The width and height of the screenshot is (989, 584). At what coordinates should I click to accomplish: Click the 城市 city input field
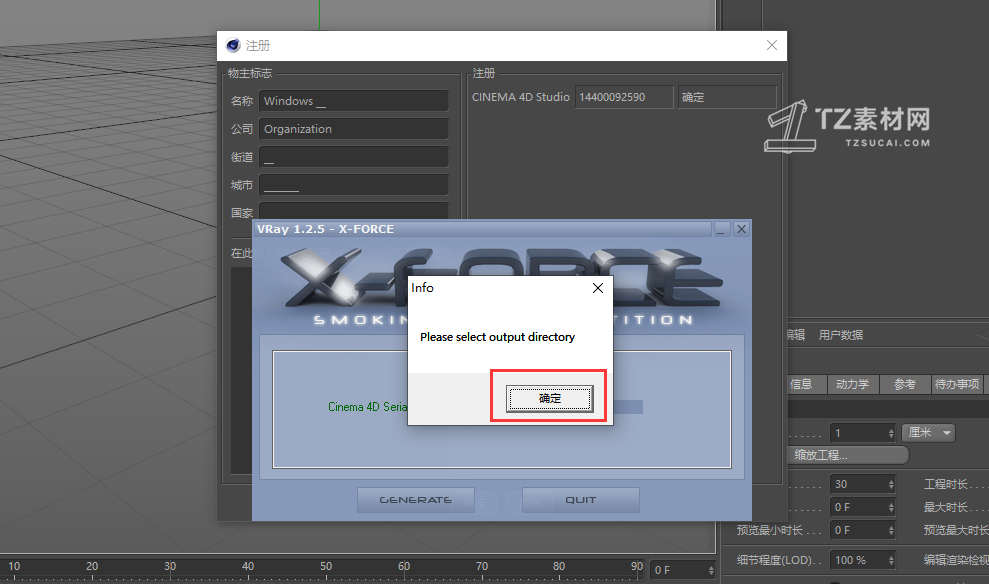353,185
